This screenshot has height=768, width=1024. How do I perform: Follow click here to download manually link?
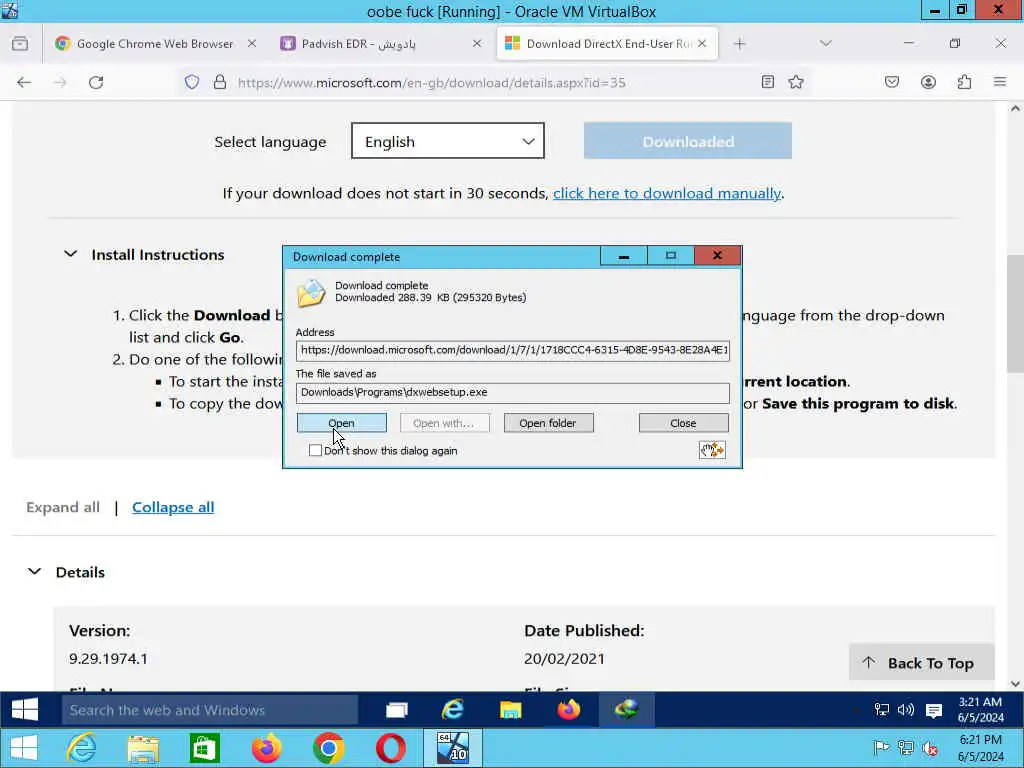tap(667, 193)
